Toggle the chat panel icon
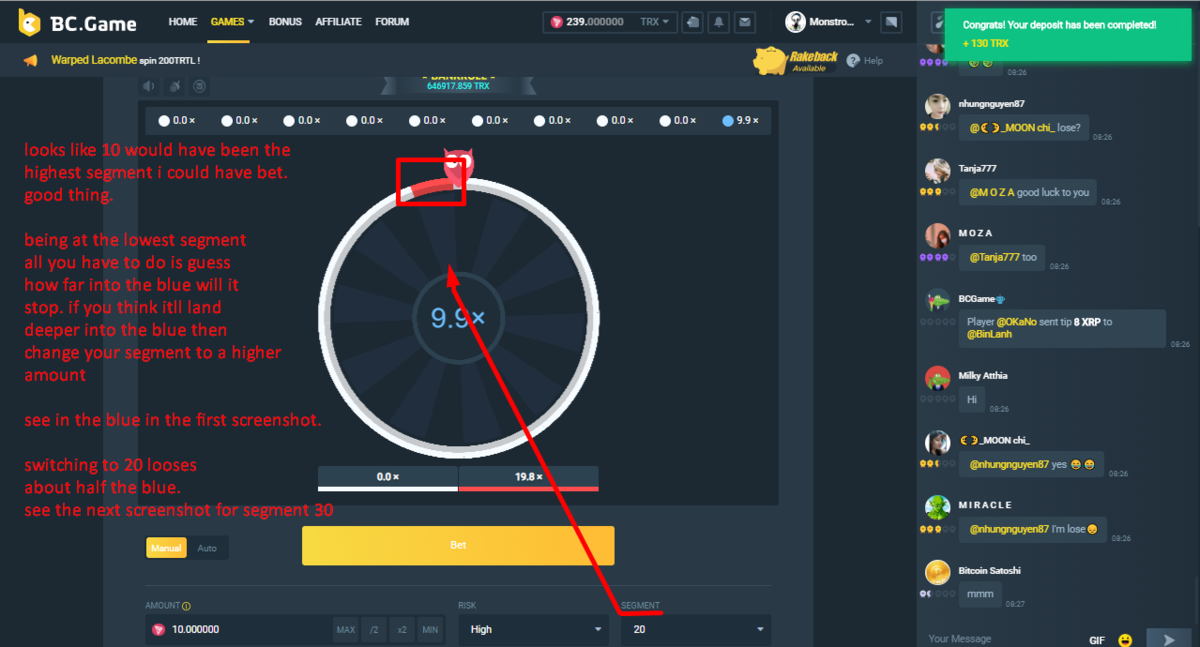The image size is (1200, 647). point(892,22)
